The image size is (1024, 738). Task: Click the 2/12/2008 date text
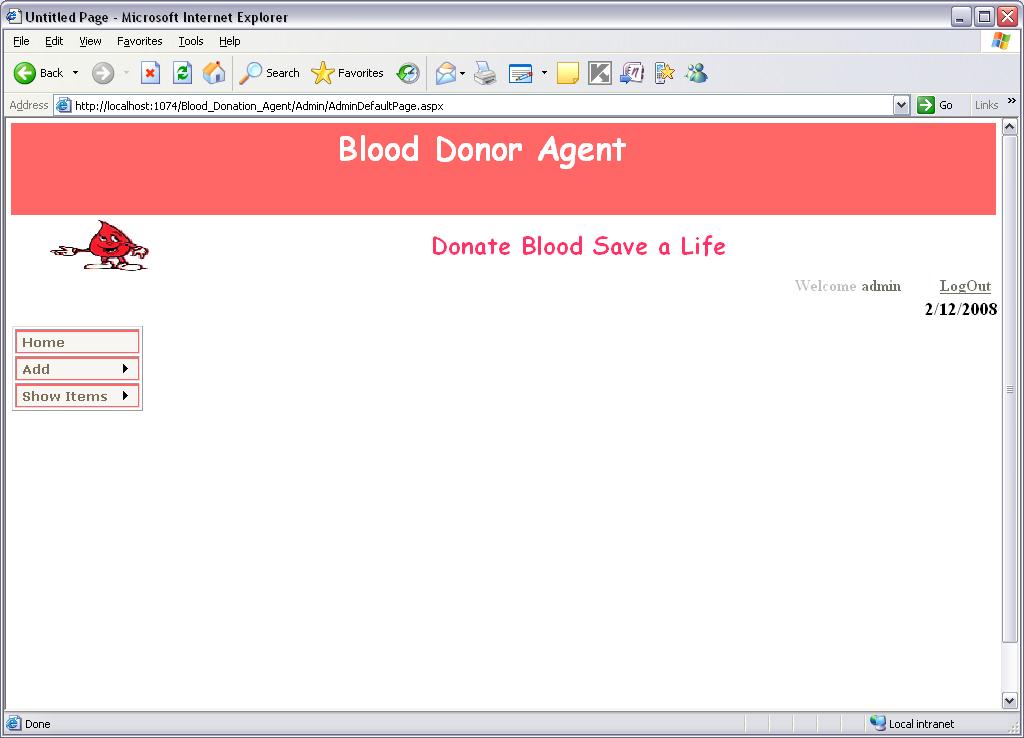[x=961, y=310]
